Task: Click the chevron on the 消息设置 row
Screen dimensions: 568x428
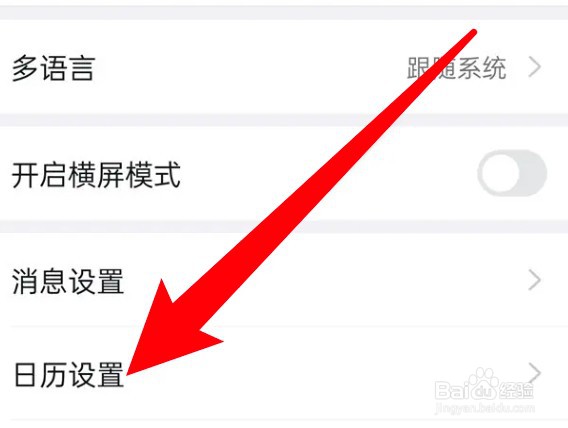Action: (535, 280)
